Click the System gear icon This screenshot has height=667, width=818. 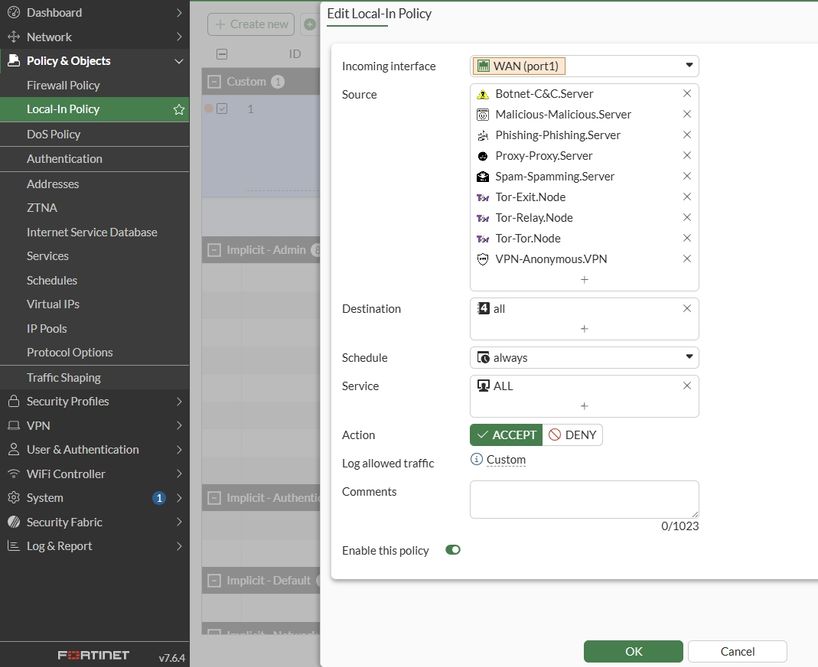pos(14,498)
